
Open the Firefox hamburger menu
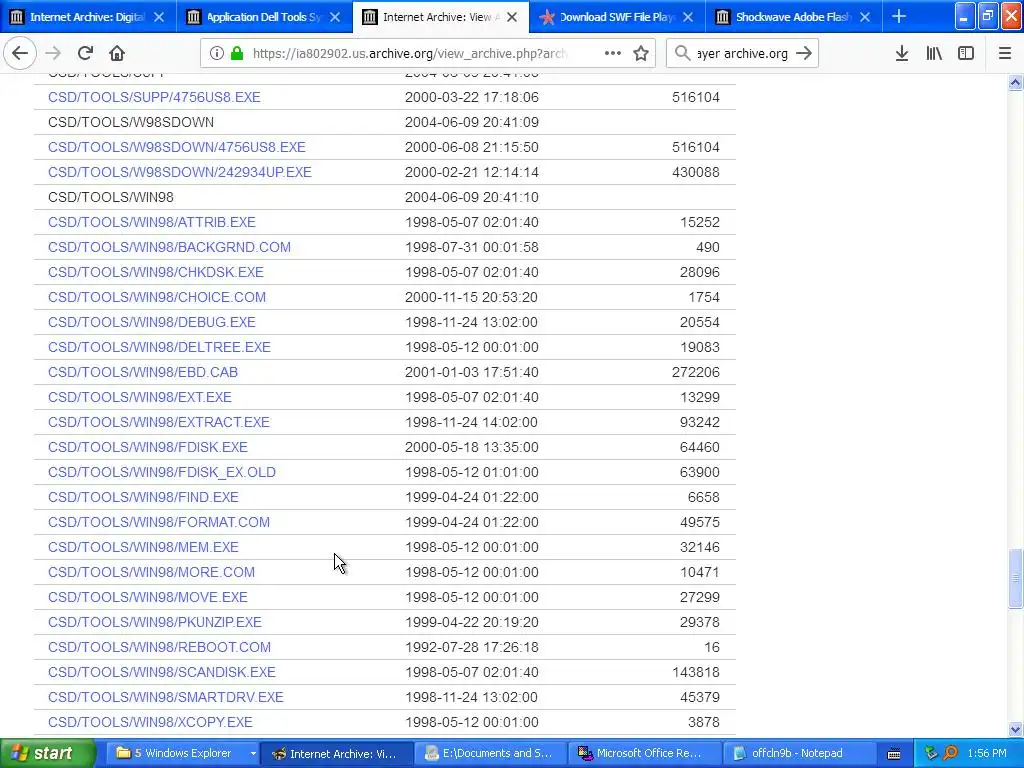pos(1005,54)
